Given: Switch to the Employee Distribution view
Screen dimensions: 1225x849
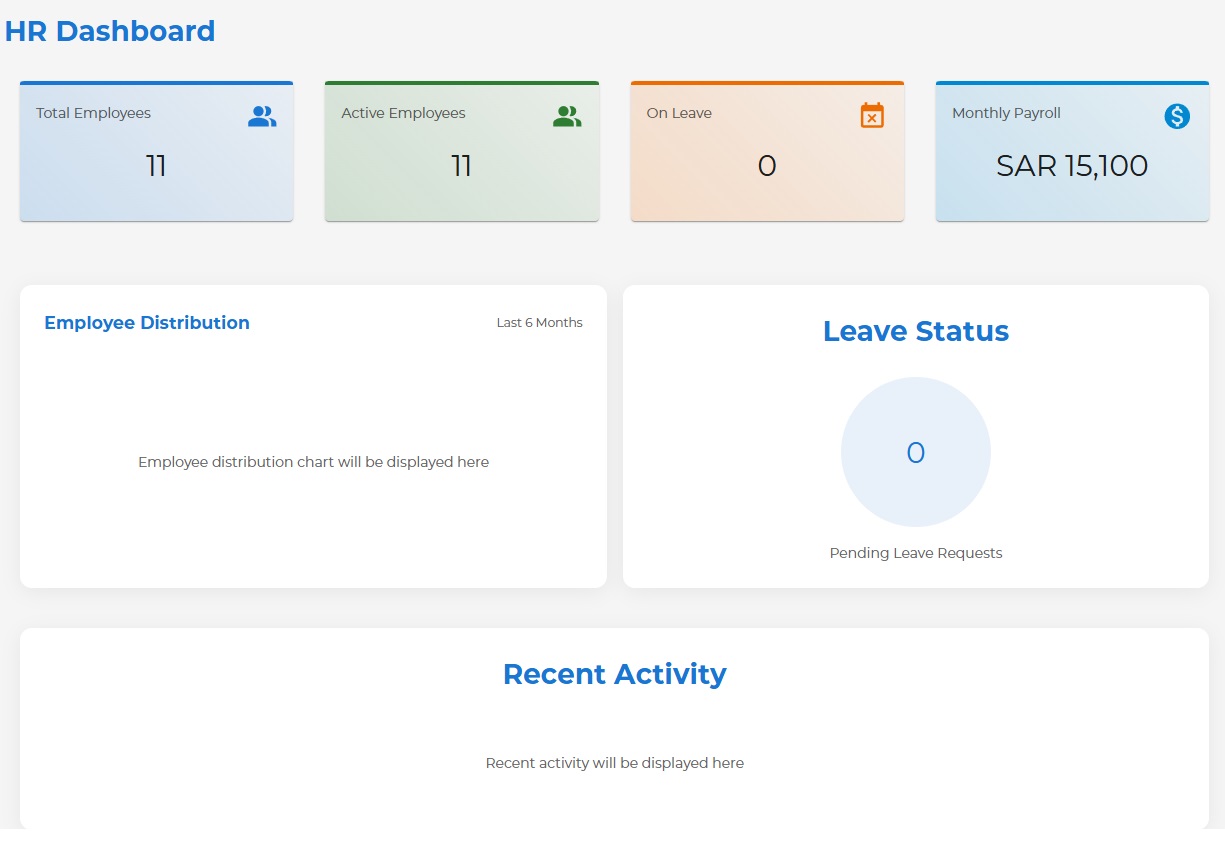Looking at the screenshot, I should click(x=147, y=322).
